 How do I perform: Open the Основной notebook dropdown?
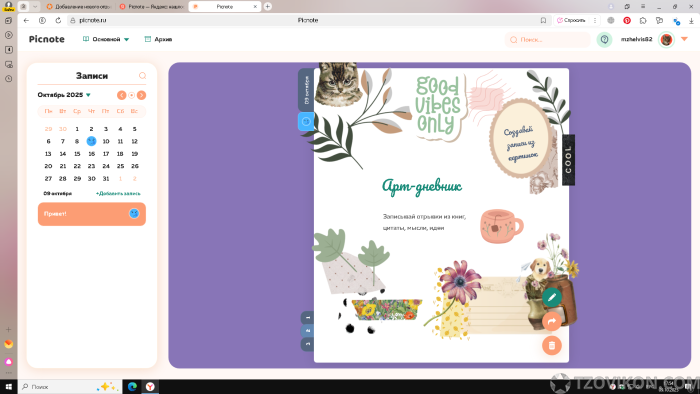[x=106, y=39]
